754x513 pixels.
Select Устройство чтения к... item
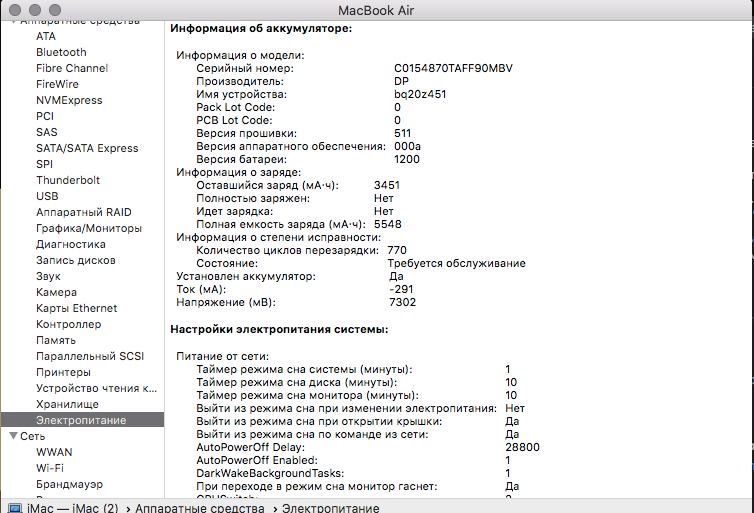point(96,388)
